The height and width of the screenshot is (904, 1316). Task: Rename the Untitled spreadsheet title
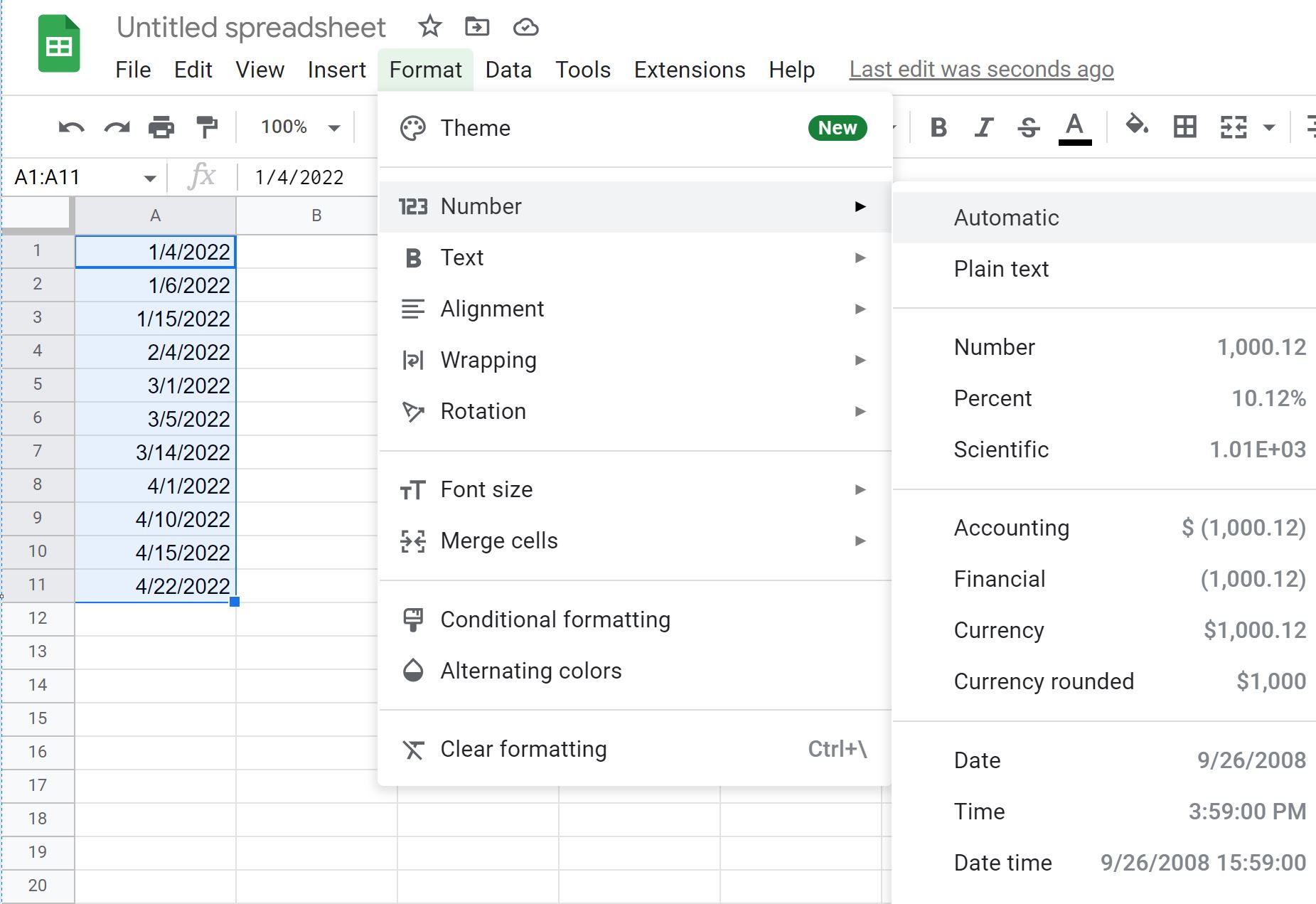coord(251,28)
